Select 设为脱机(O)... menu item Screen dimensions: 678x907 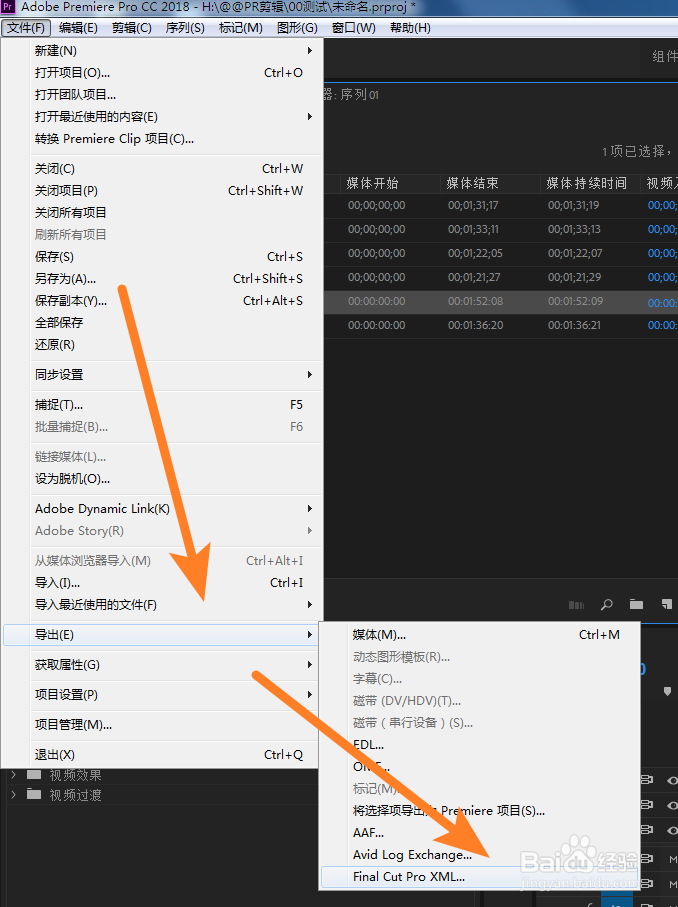tap(161, 478)
